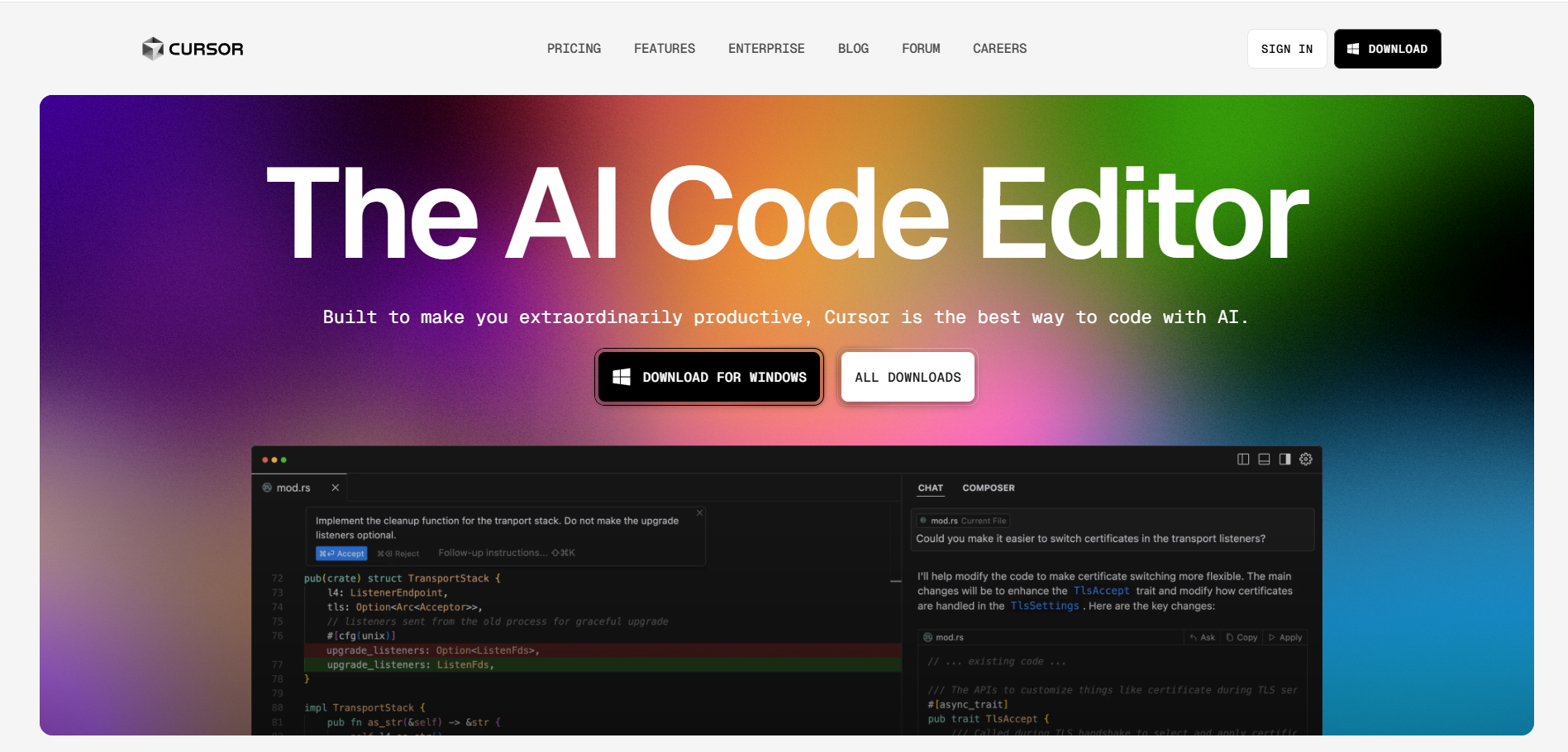The width and height of the screenshot is (1568, 752).
Task: Click the header Download button
Action: [1387, 49]
